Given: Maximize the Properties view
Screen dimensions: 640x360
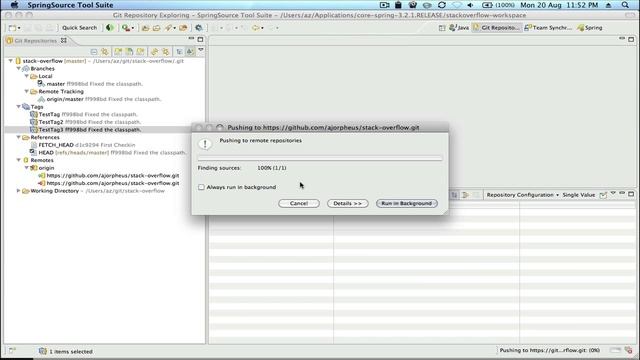Looking at the screenshot, I should (x=631, y=194).
